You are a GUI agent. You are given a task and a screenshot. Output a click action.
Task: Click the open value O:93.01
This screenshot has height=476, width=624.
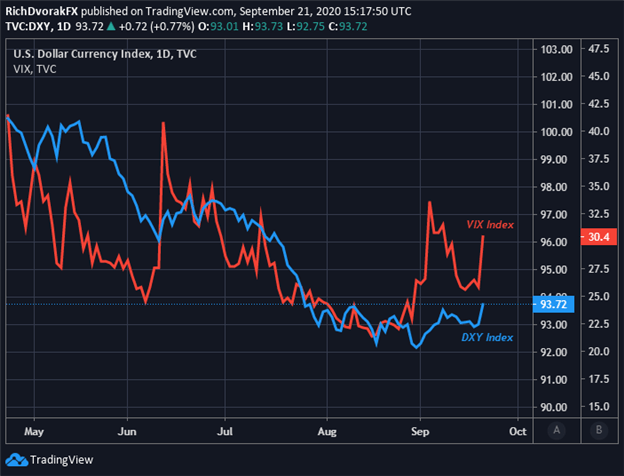point(218,27)
